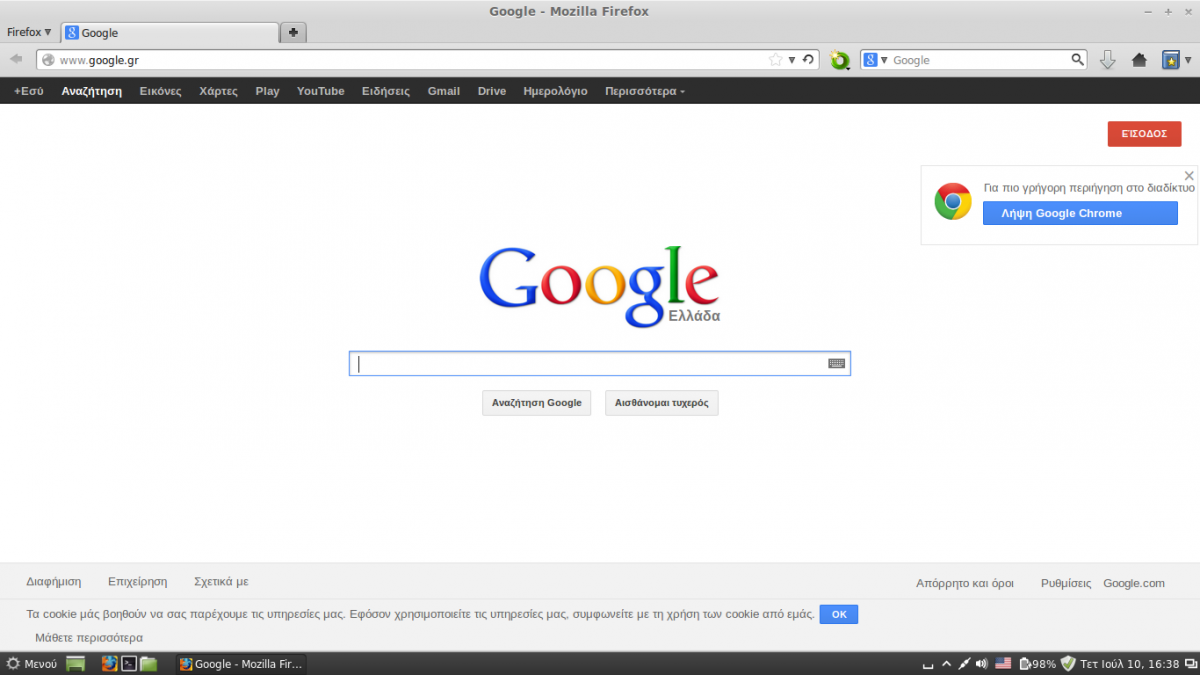Viewport: 1200px width, 675px height.
Task: Open Ειδήσεις in the Google bar
Action: (386, 91)
